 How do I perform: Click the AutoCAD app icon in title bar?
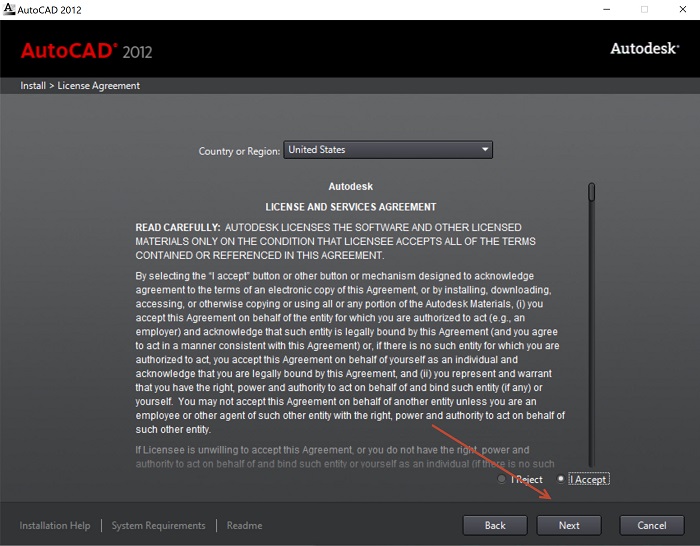tap(9, 10)
